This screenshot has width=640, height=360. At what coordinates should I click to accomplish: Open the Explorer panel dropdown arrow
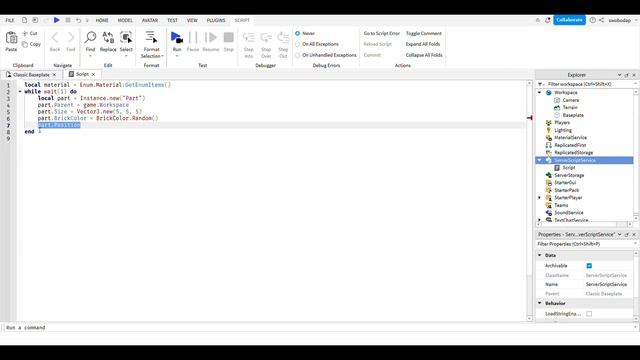[620, 75]
